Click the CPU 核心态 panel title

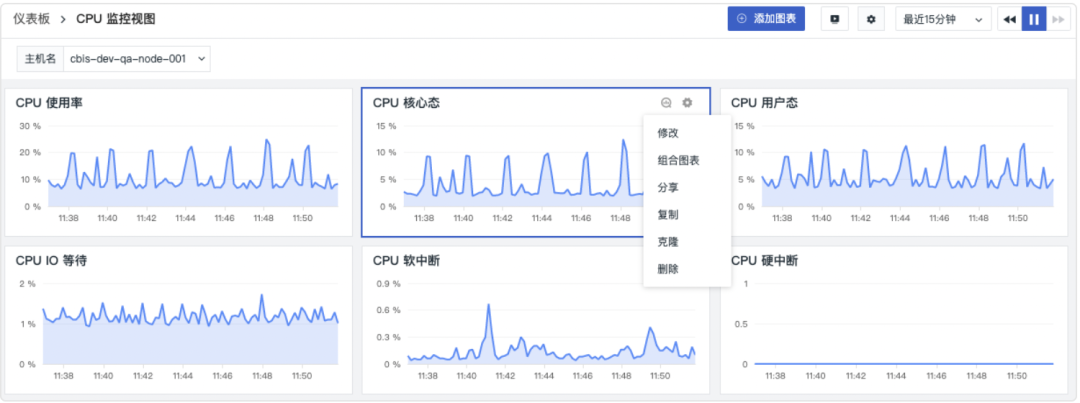click(406, 103)
